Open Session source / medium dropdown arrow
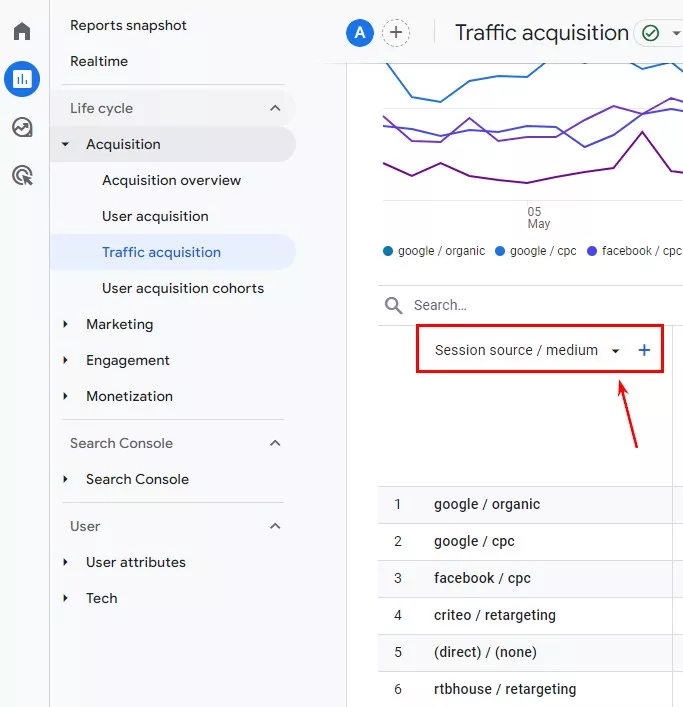Screen dimensions: 683x707 (615, 351)
